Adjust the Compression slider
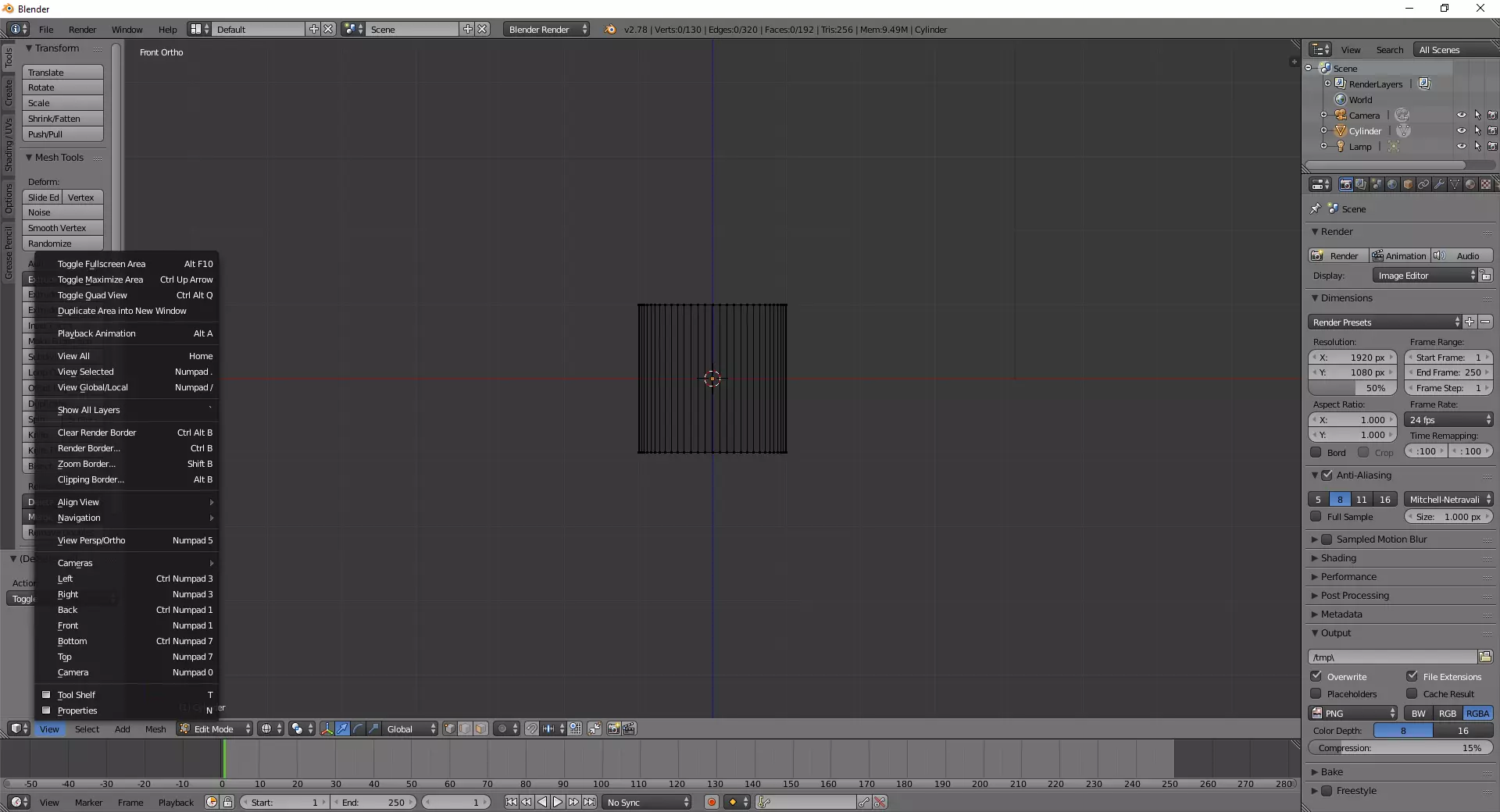 click(1400, 747)
